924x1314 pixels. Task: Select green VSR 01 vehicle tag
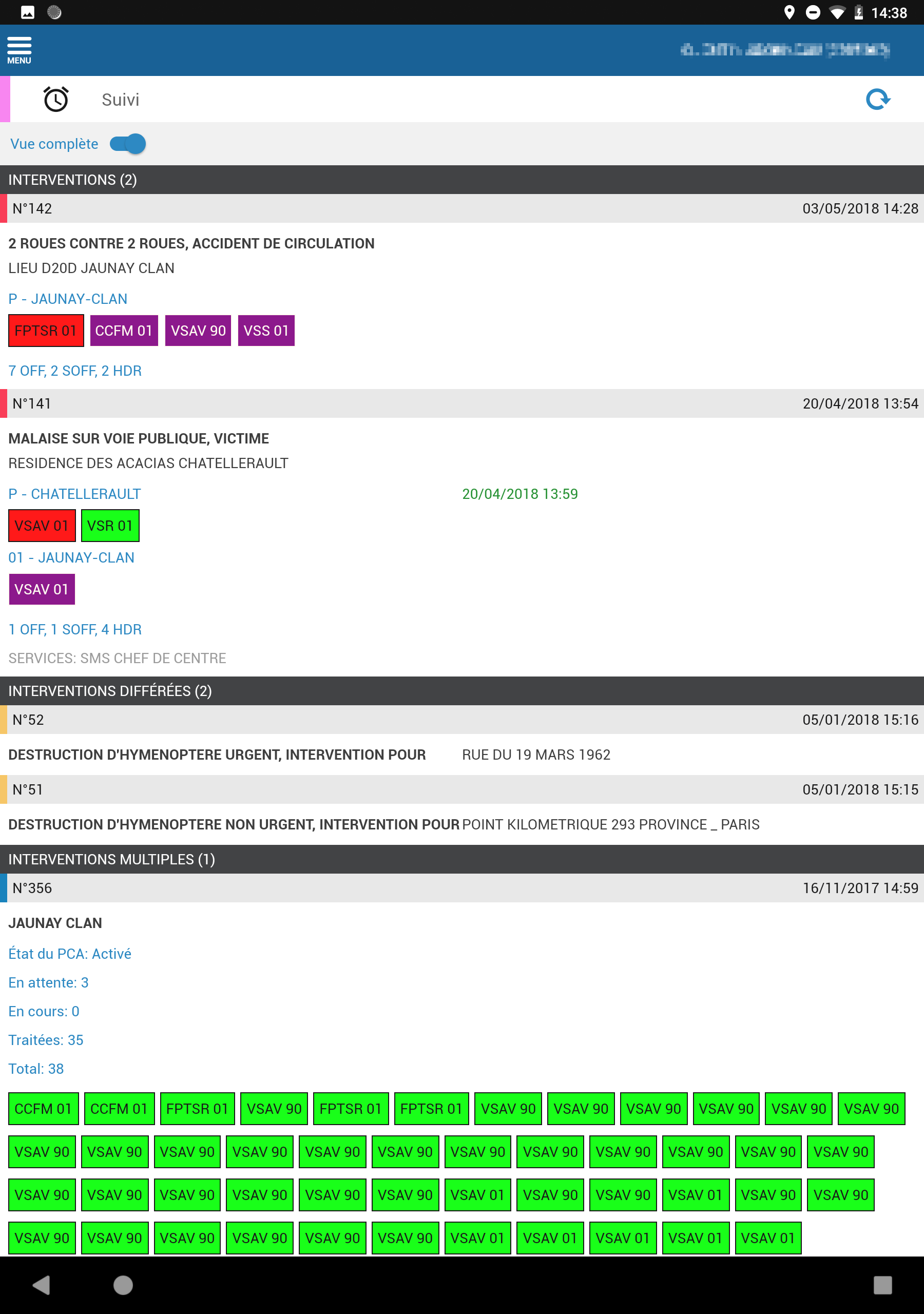point(110,526)
